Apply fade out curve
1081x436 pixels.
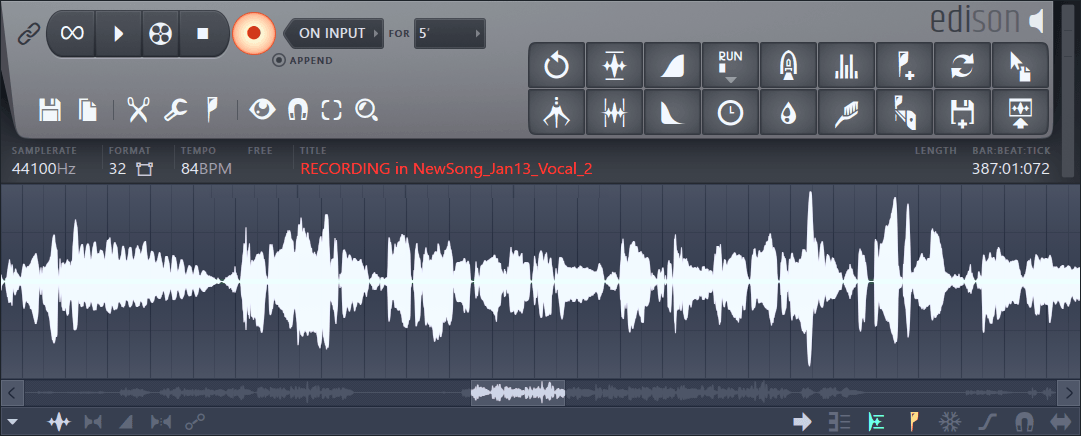673,112
